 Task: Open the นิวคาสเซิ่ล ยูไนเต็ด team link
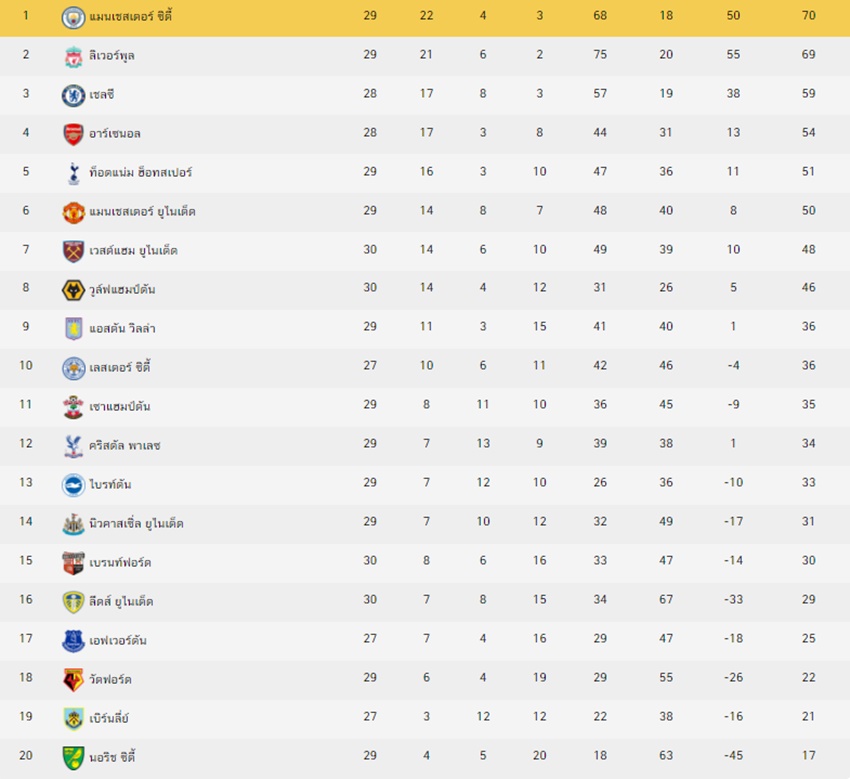(136, 523)
